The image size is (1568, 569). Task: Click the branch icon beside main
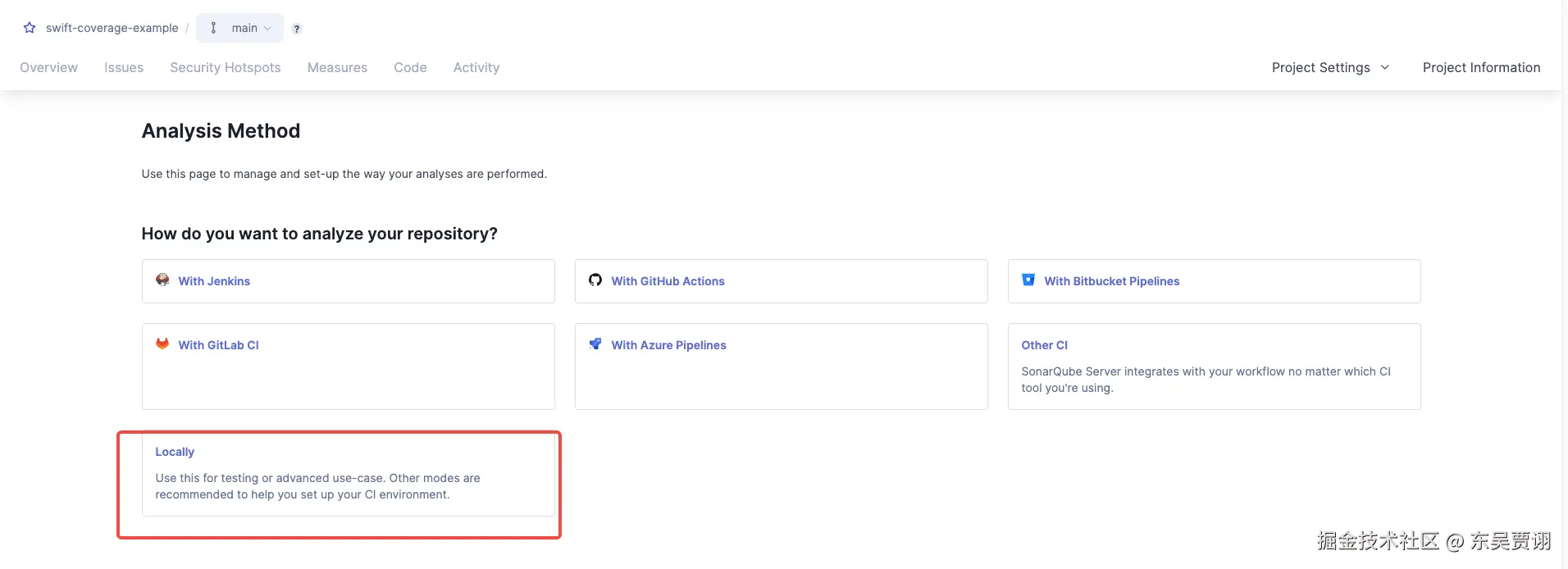[213, 28]
